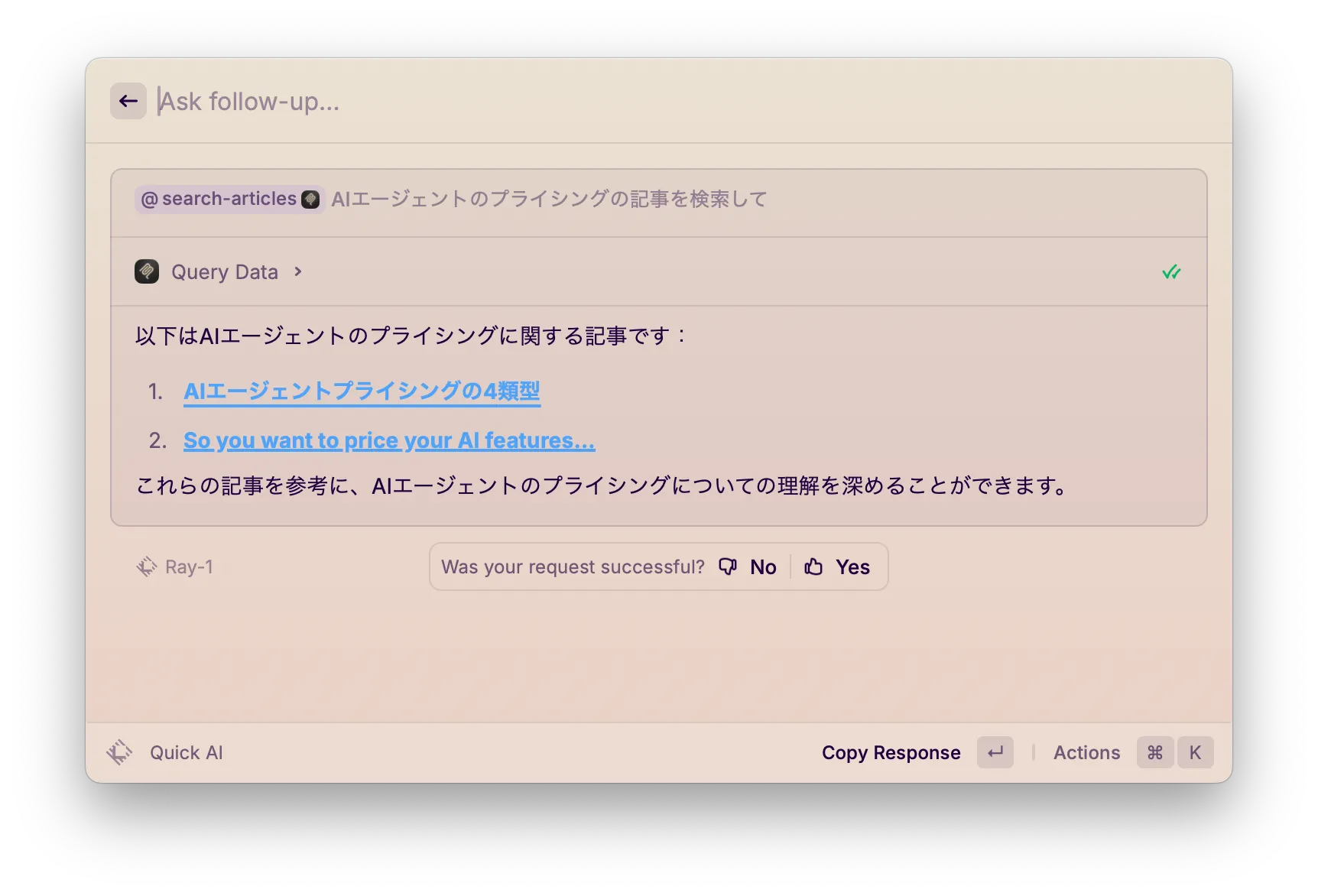The width and height of the screenshot is (1318, 896).
Task: Click the Quick AI sparkle icon
Action: coord(119,752)
